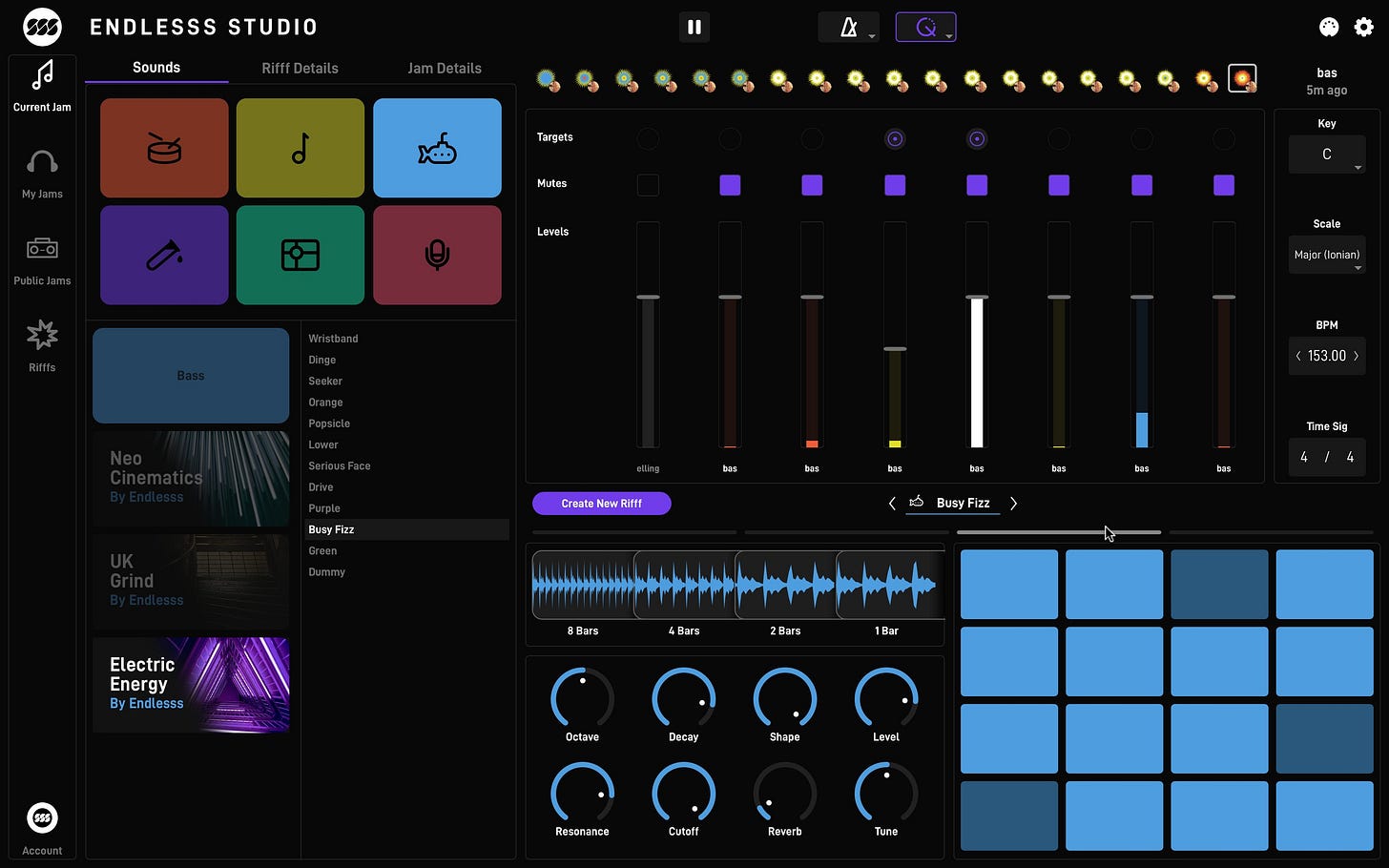The image size is (1389, 868).
Task: Pause playback with the pause button
Action: tap(694, 27)
